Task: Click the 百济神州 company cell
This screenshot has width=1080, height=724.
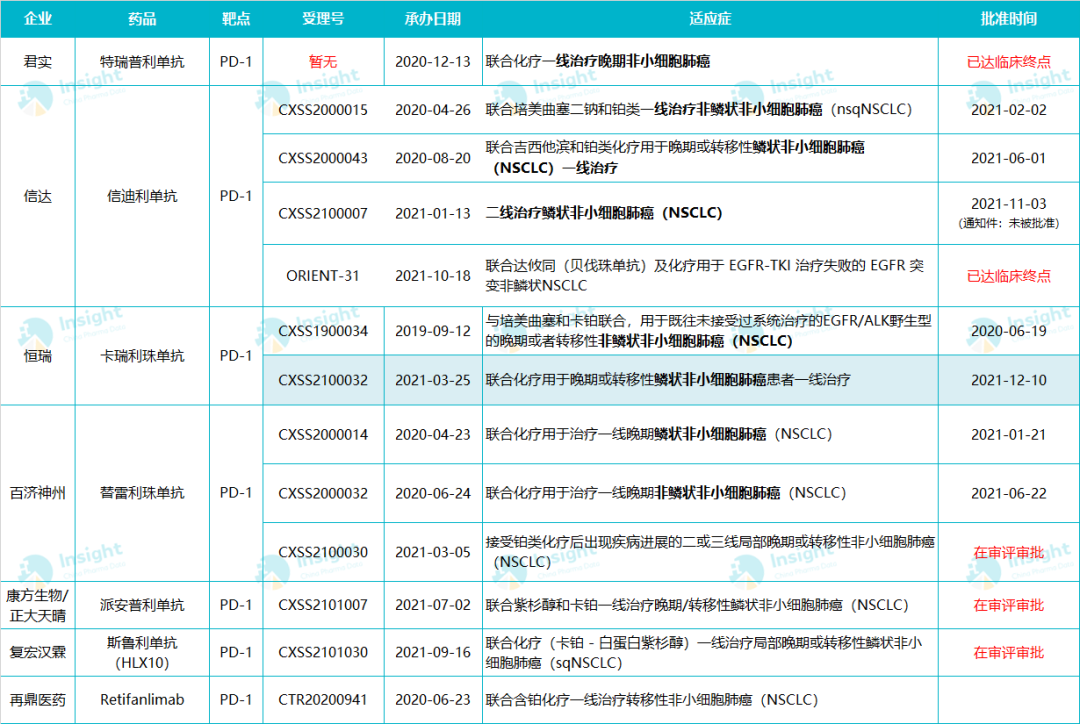Action: click(38, 493)
